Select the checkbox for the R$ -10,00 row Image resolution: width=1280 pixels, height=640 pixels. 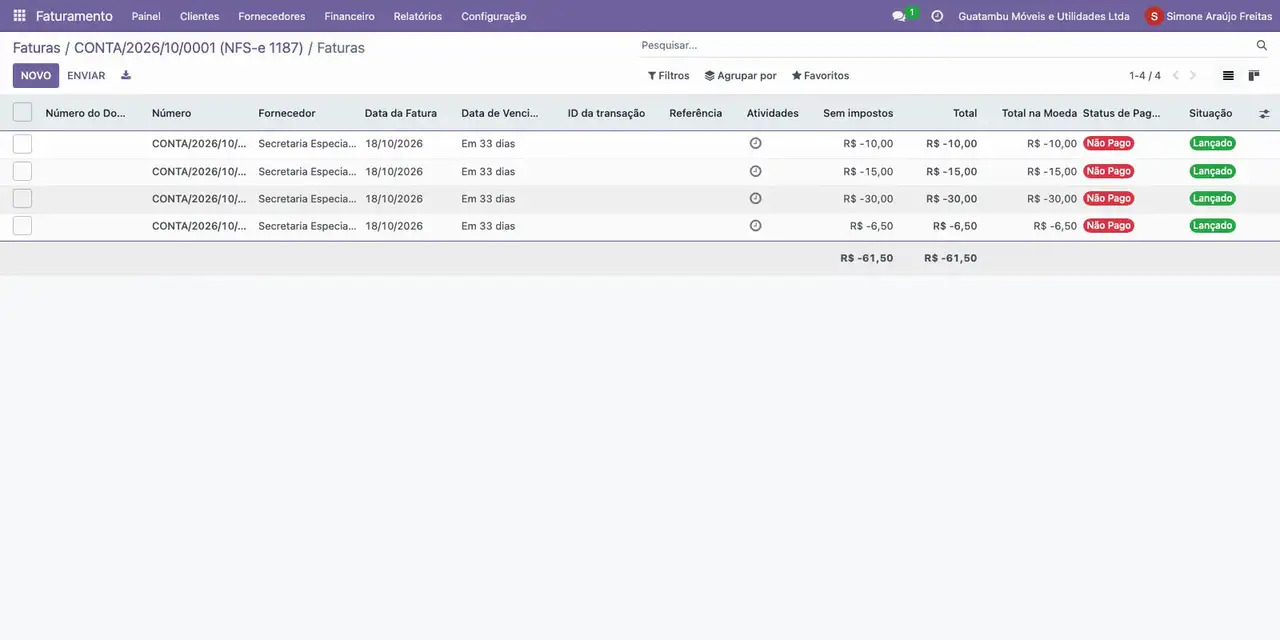tap(22, 143)
